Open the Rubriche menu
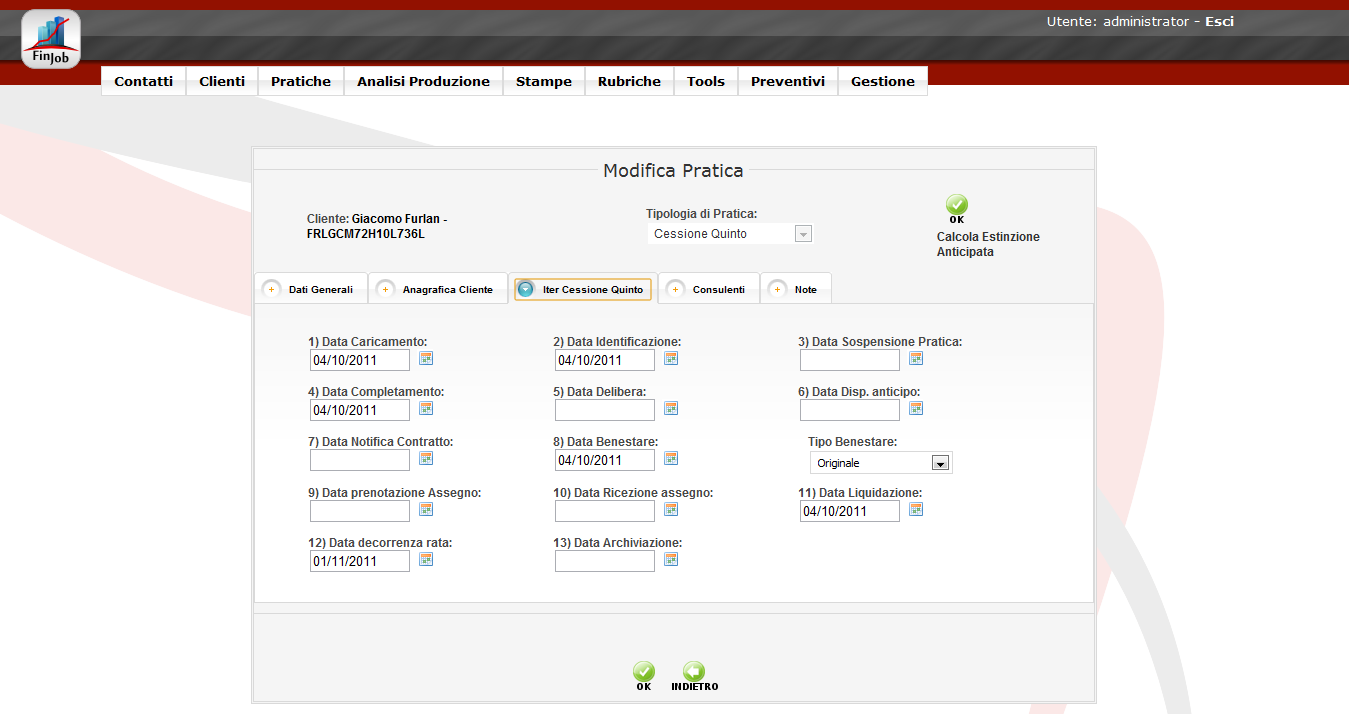The width and height of the screenshot is (1349, 714). [629, 81]
